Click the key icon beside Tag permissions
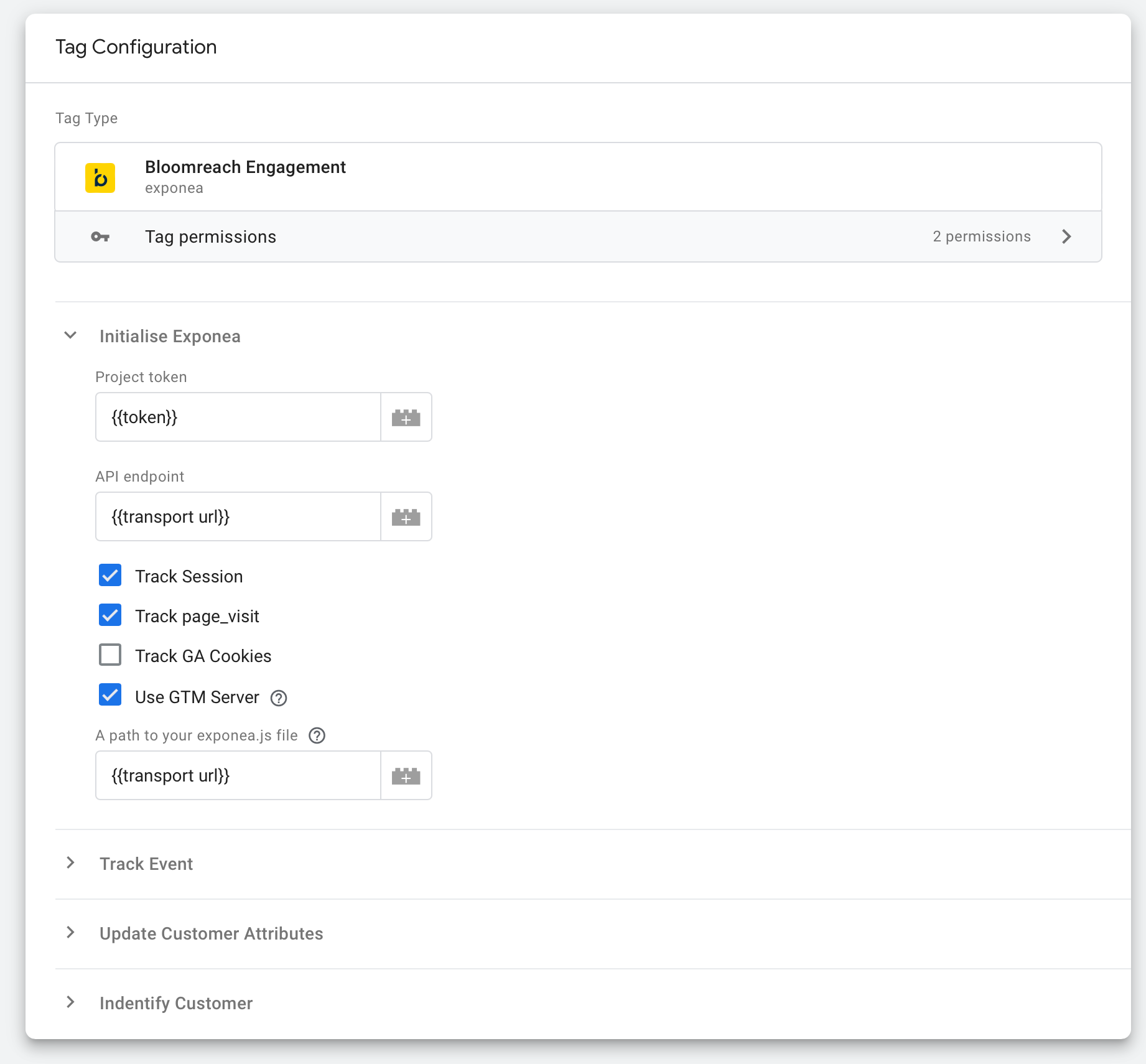 (x=100, y=236)
